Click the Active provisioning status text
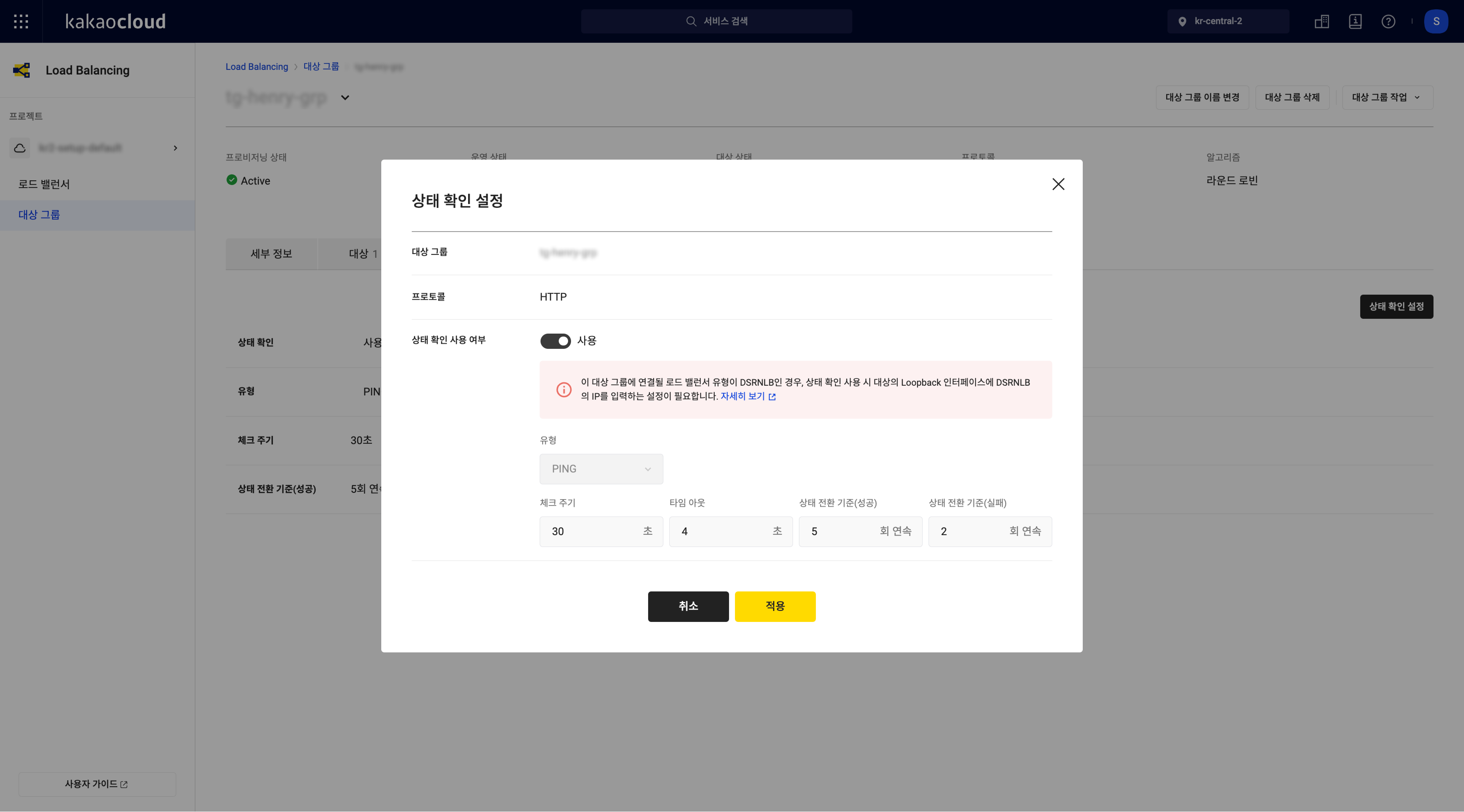The width and height of the screenshot is (1464, 812). (255, 181)
